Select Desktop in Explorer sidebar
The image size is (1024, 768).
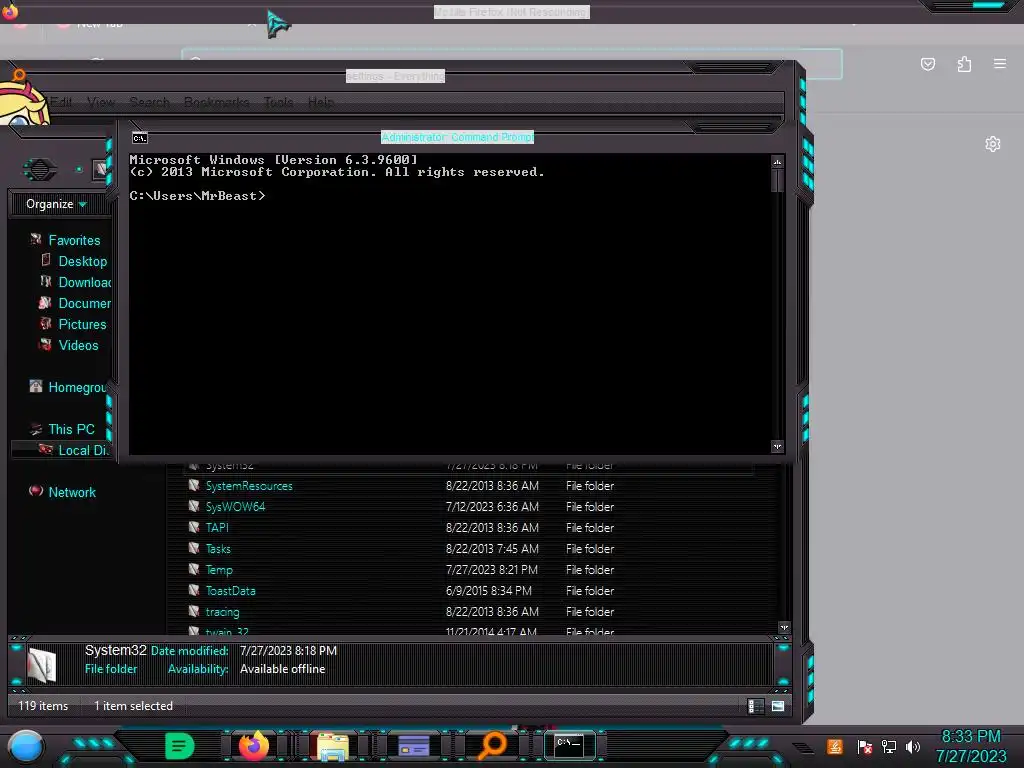[83, 261]
